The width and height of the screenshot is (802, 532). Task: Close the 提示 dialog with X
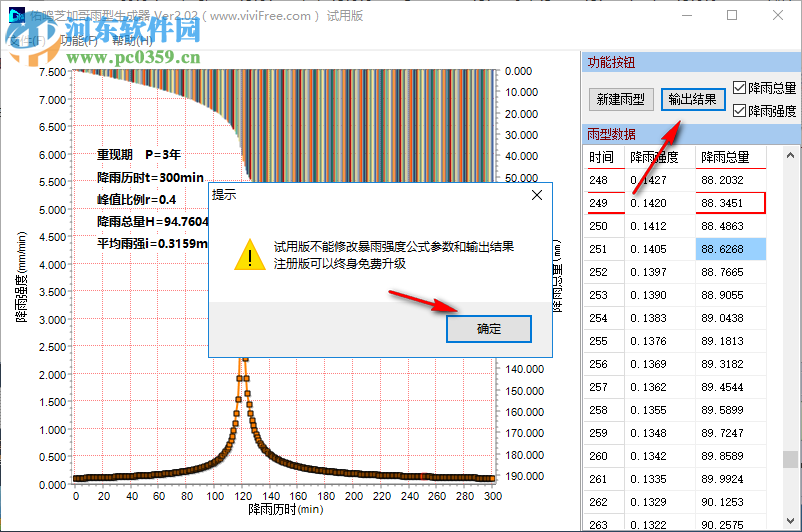(537, 195)
